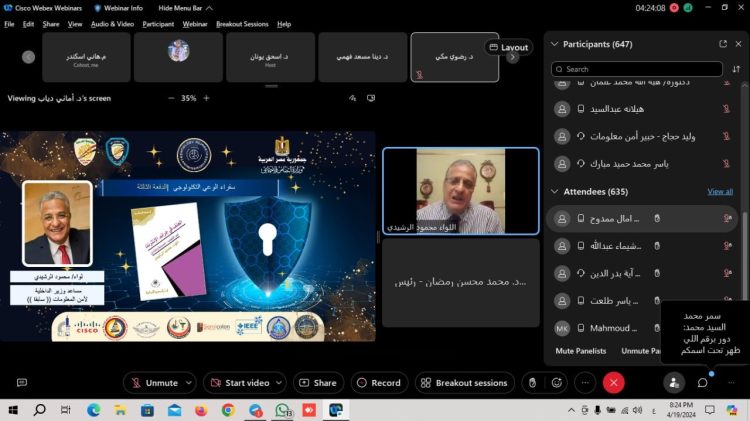This screenshot has height=421, width=750.
Task: Click the red recording indicator near timer
Action: (x=674, y=8)
